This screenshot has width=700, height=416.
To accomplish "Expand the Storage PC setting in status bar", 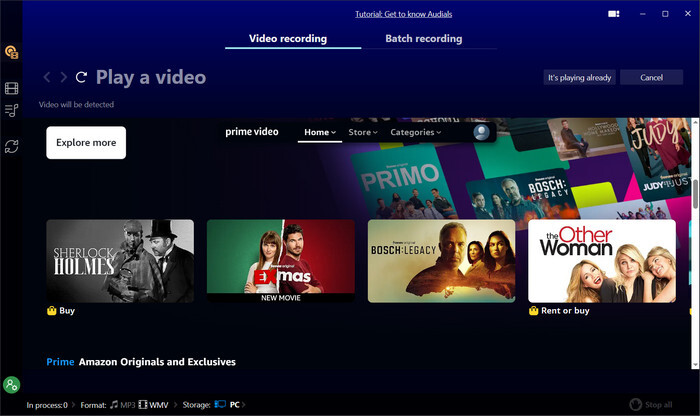I will (x=231, y=405).
